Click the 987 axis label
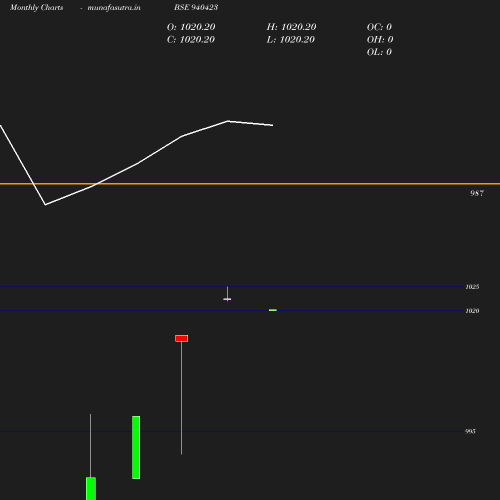This screenshot has height=500, width=500. [477, 193]
